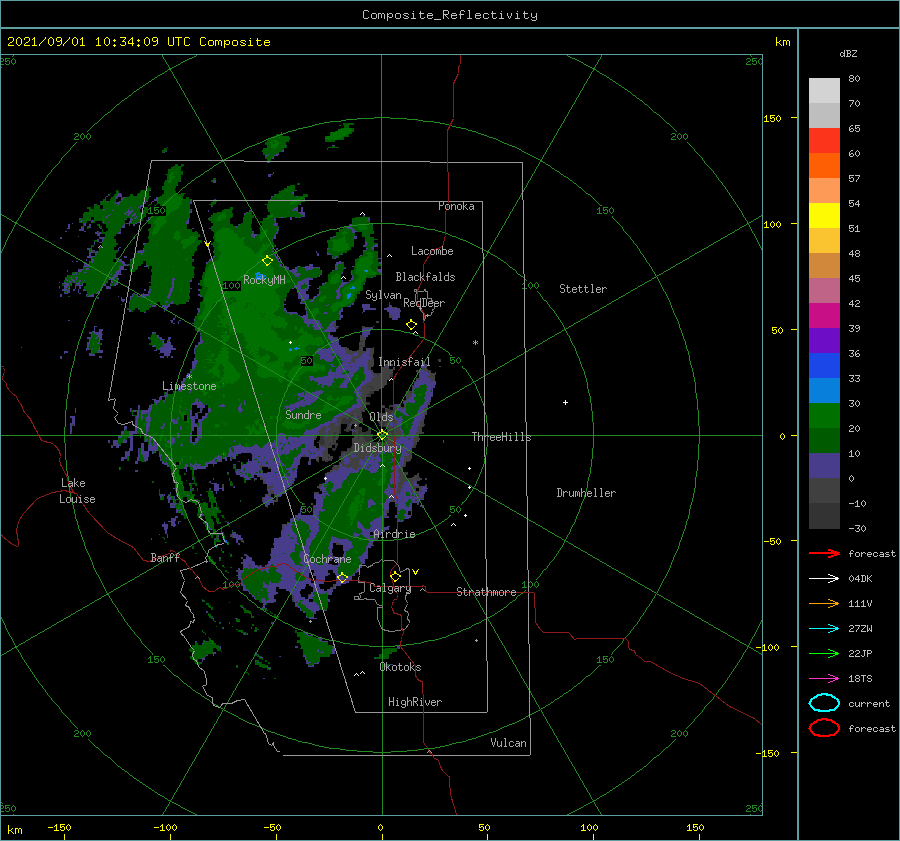Click the yellow diamond marker above Calgary
This screenshot has height=841, width=900.
395,576
